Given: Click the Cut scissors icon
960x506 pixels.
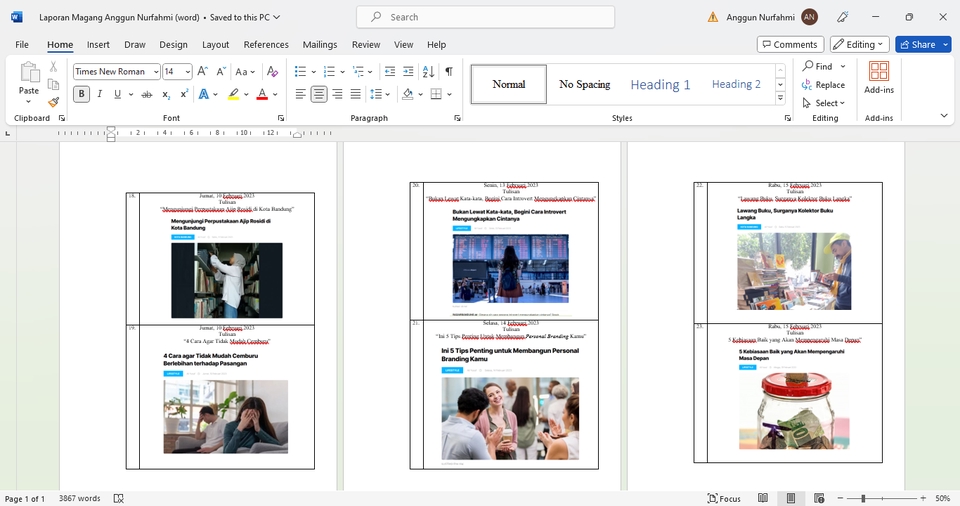Looking at the screenshot, I should 53,67.
